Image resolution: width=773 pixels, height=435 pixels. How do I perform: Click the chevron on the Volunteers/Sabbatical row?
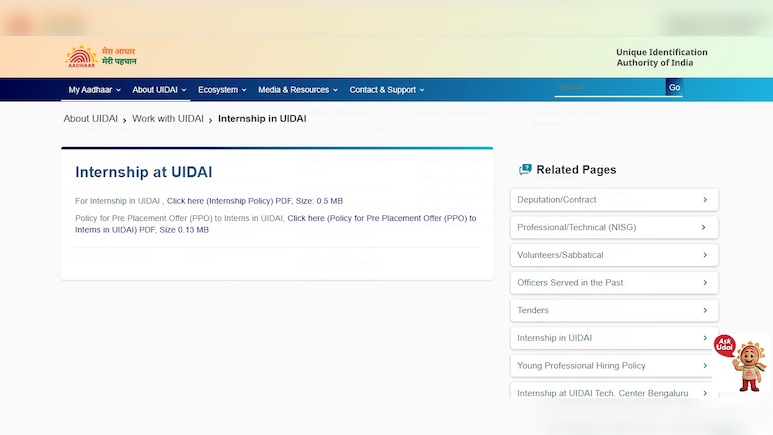click(x=705, y=255)
